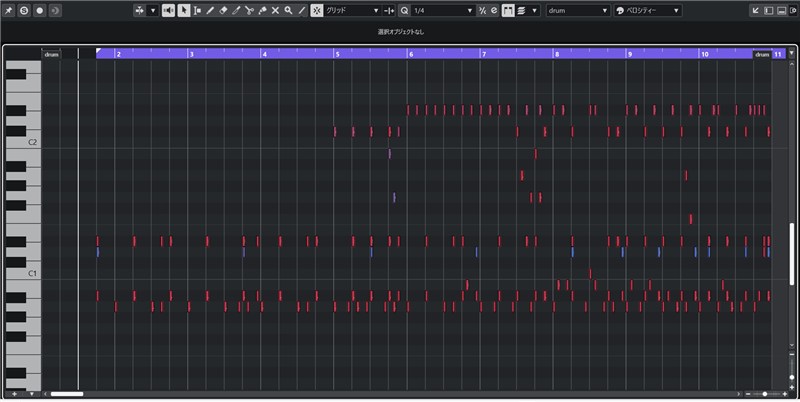The height and width of the screenshot is (402, 800).
Task: Click the drum part end label near bar 11
Action: 762,54
